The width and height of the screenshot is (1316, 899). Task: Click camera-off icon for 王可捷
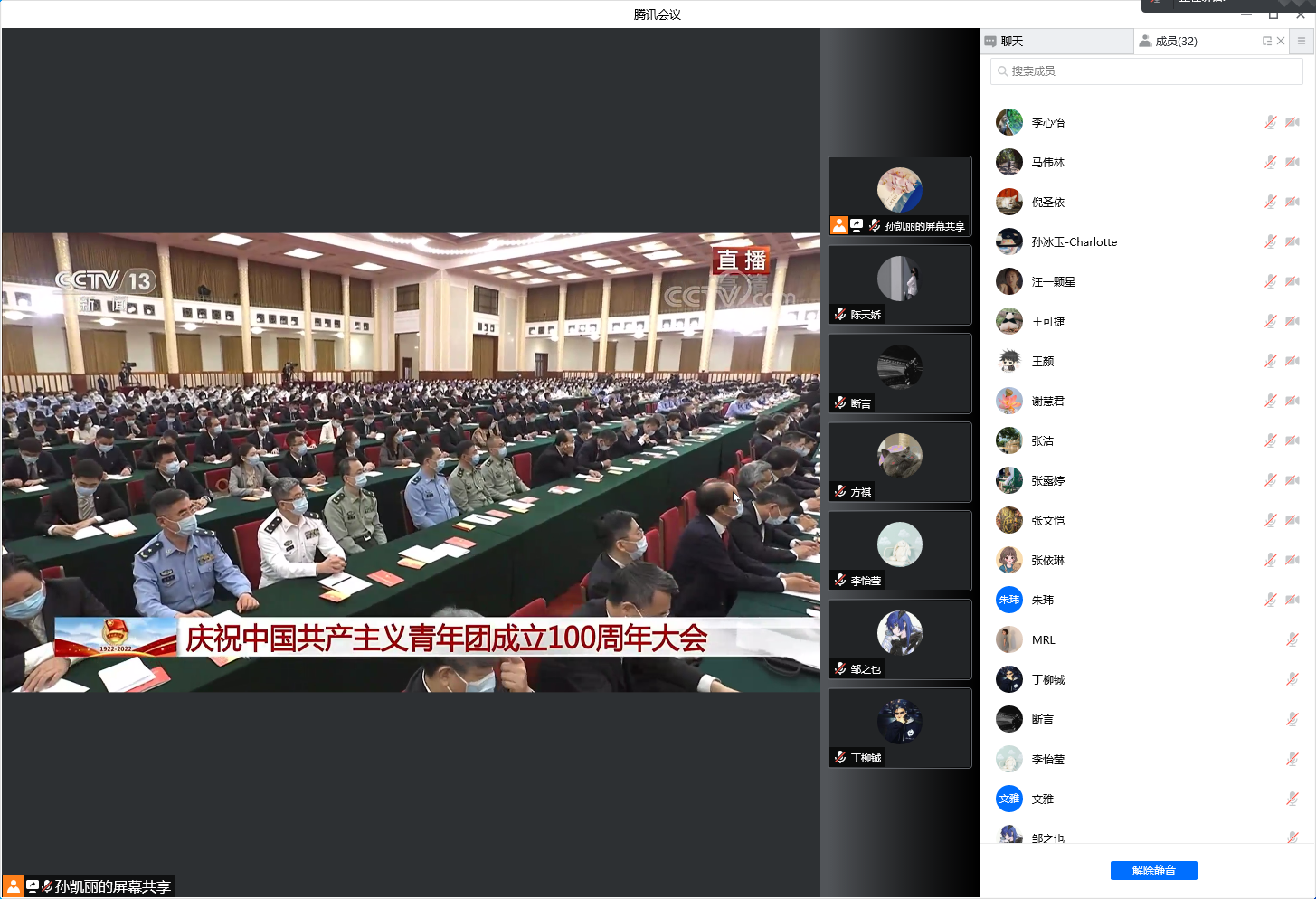1292,321
